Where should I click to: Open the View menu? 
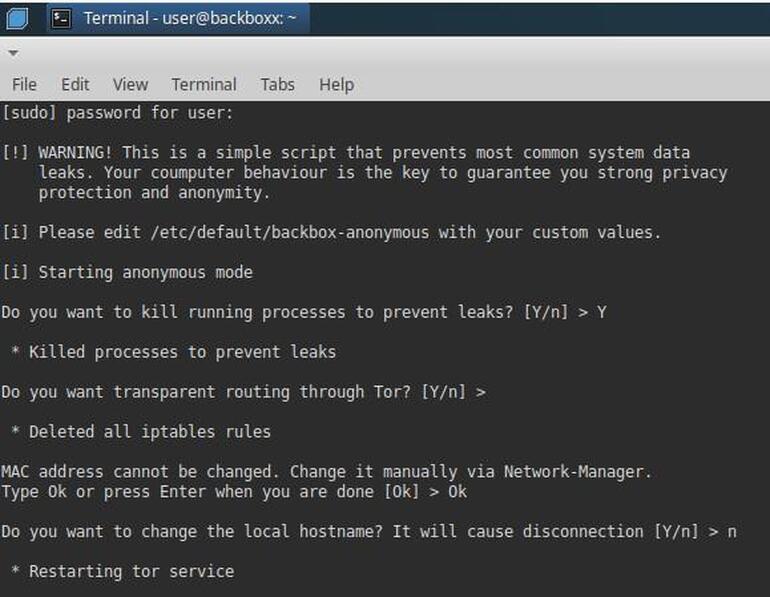[130, 84]
